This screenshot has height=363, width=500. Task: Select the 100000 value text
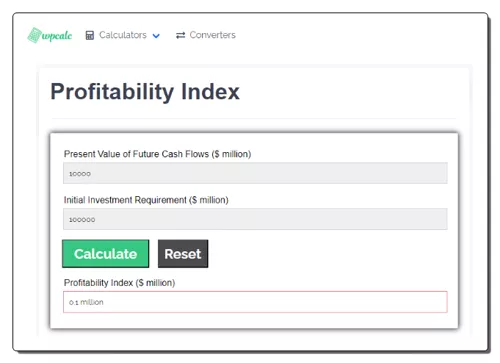82,220
